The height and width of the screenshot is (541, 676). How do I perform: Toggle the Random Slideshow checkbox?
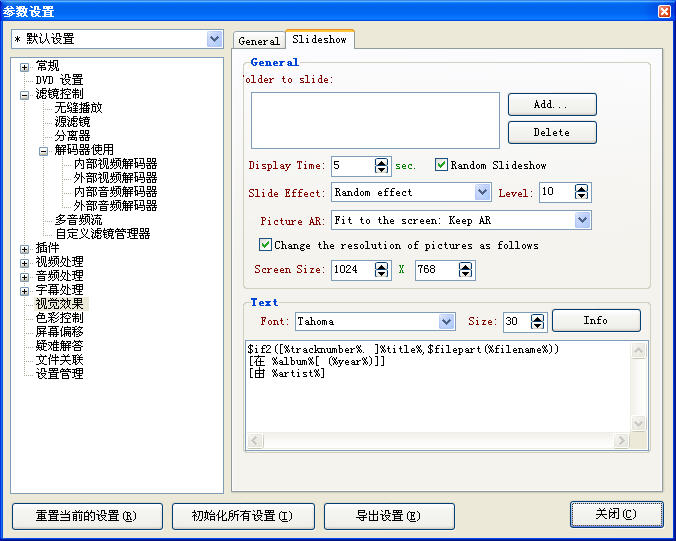441,165
